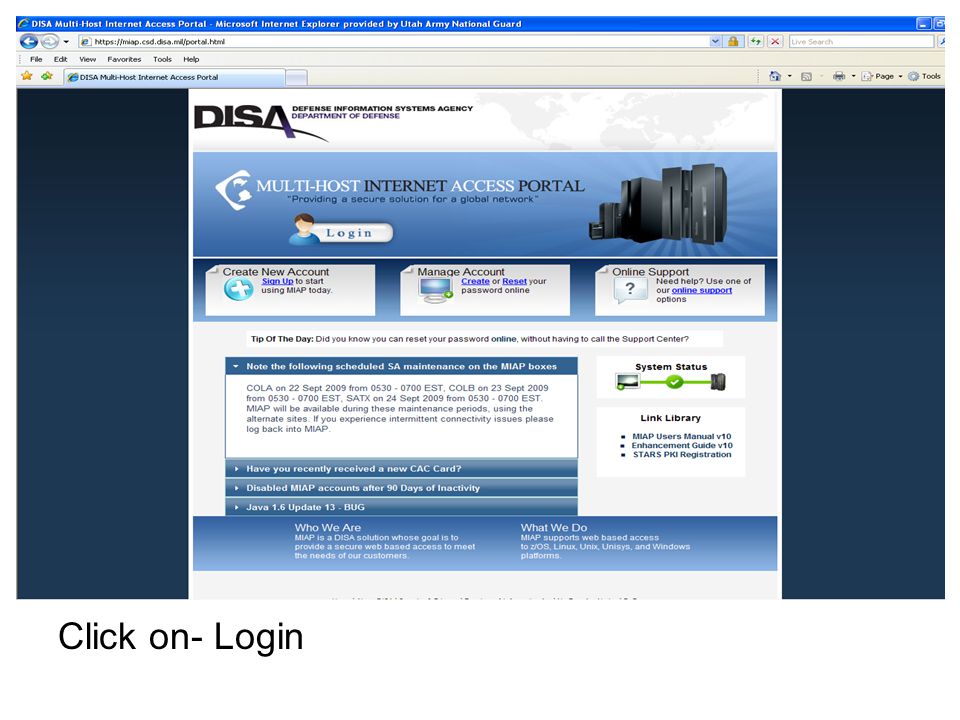Open the Print dropdown arrow
The image size is (960, 720).
coord(853,77)
